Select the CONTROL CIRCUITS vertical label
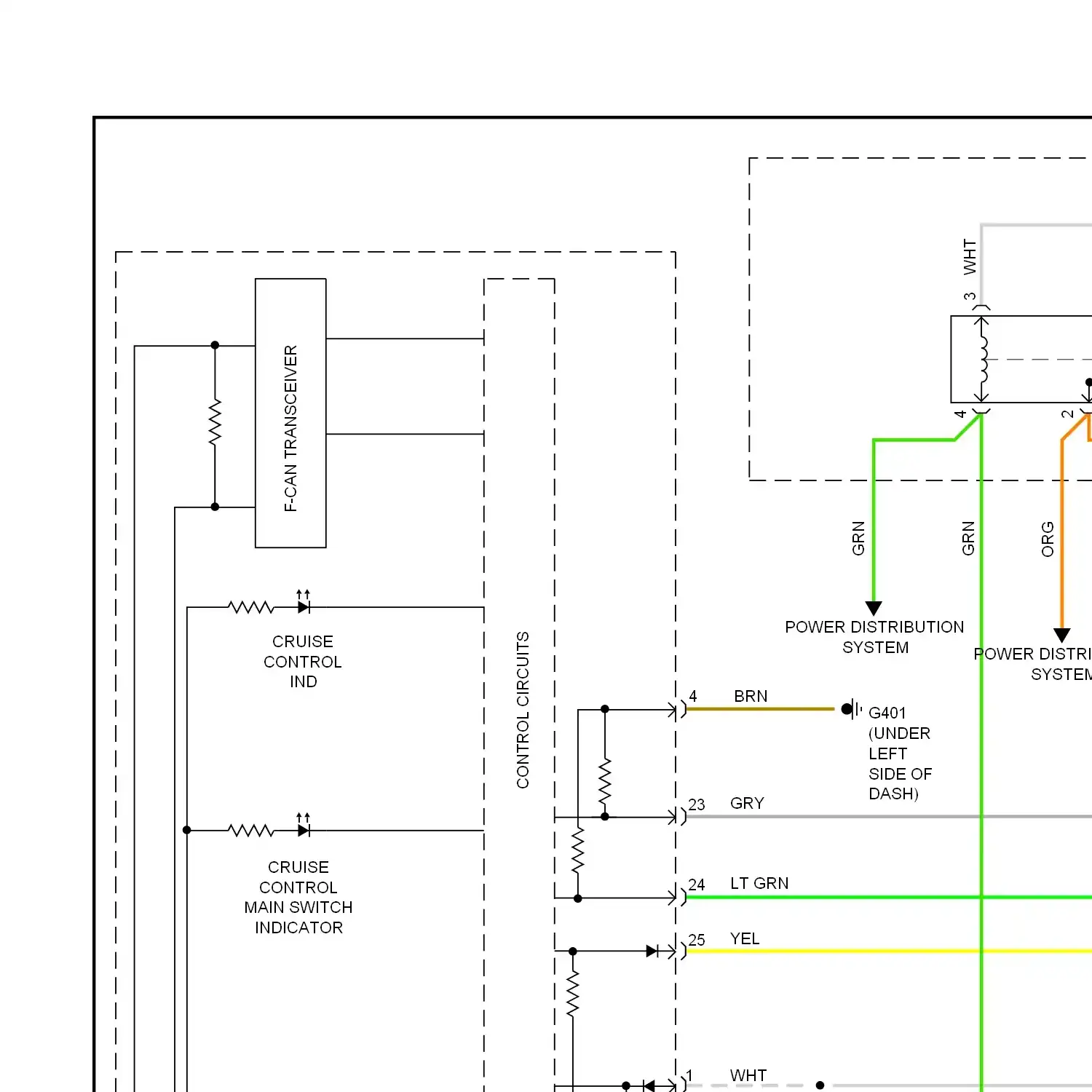Image resolution: width=1092 pixels, height=1092 pixels. [523, 710]
